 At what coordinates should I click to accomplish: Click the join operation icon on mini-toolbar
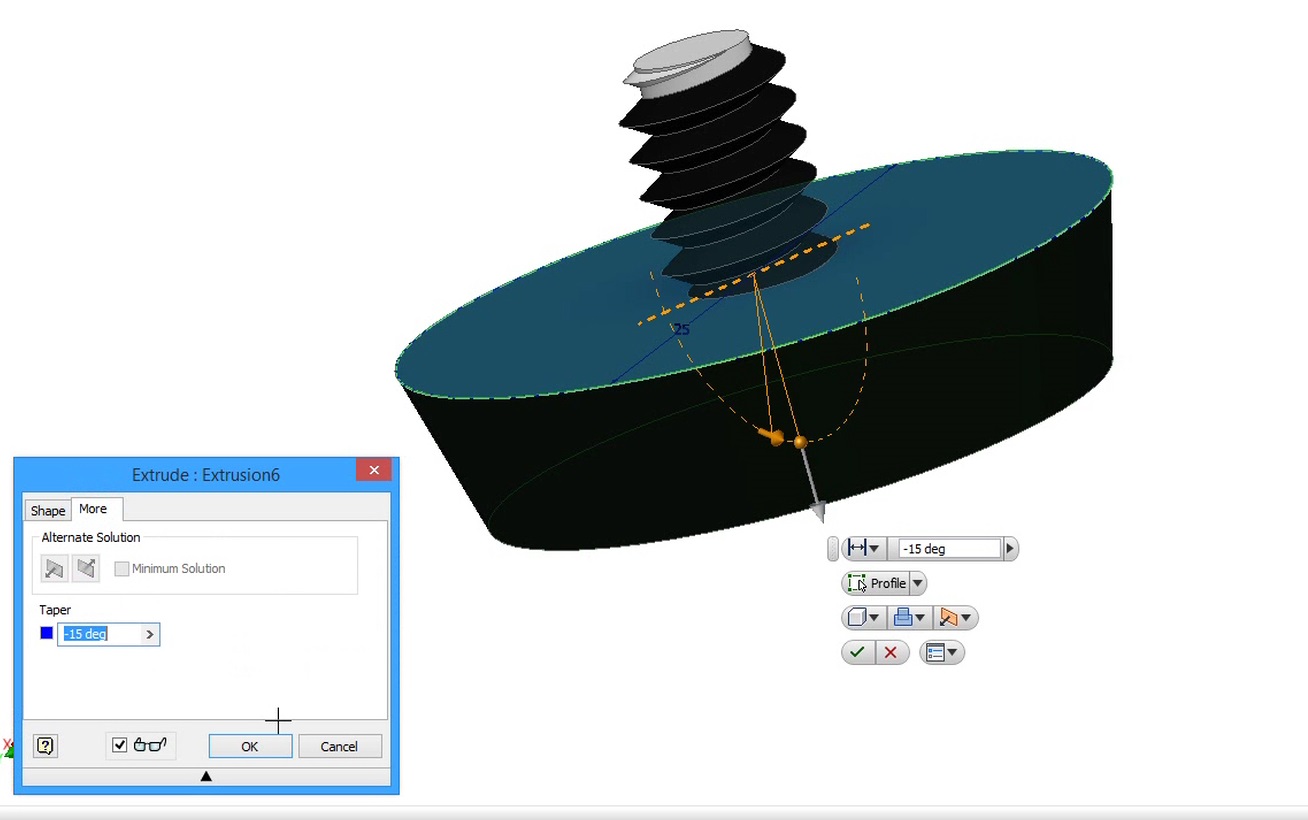click(901, 617)
